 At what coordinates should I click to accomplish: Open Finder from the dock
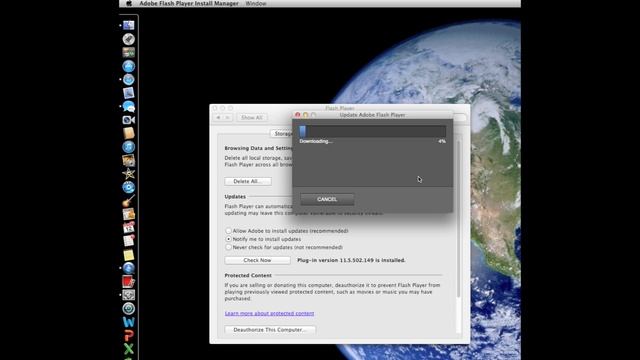[x=129, y=25]
